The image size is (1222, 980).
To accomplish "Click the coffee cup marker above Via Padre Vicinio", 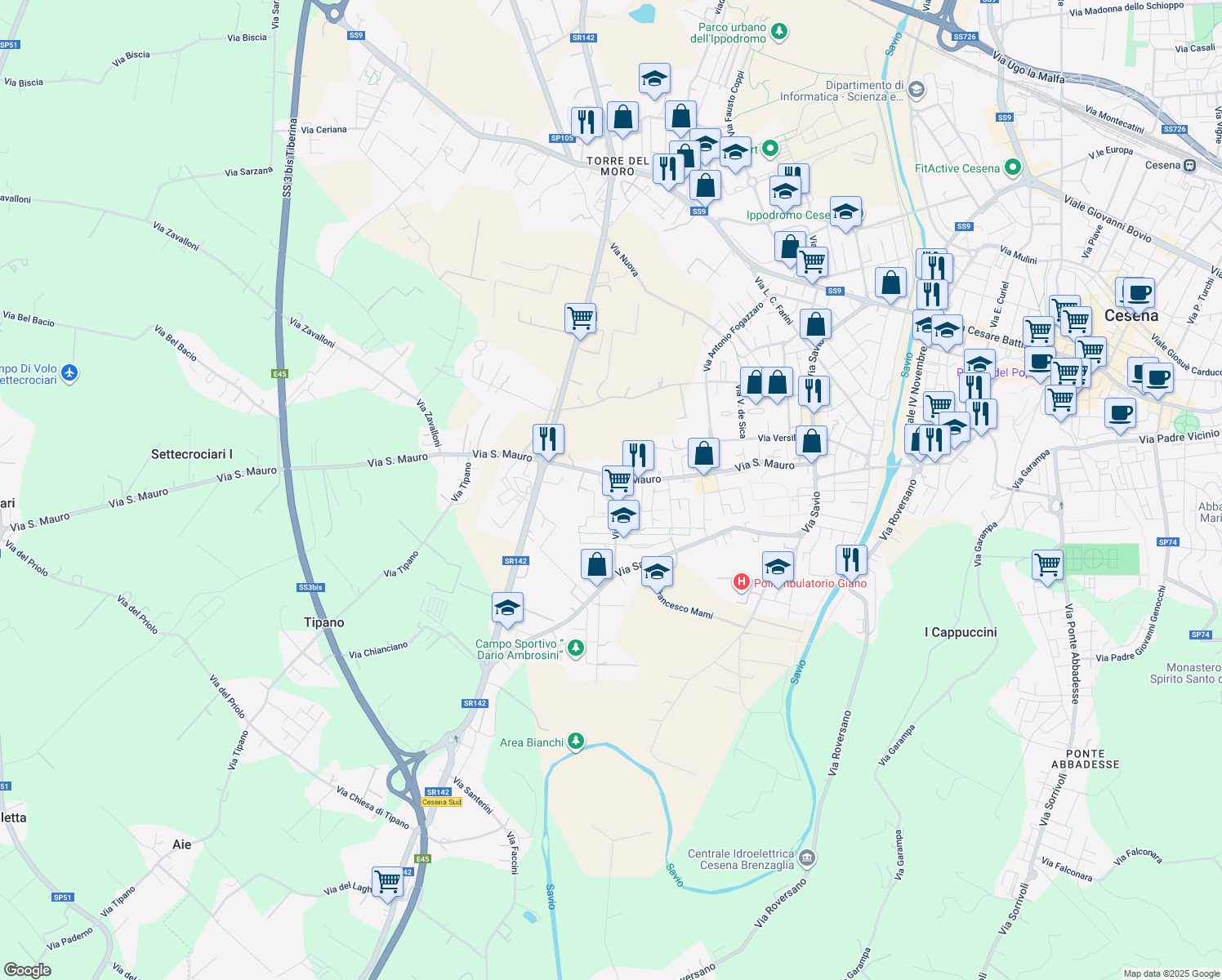I will tap(1120, 412).
